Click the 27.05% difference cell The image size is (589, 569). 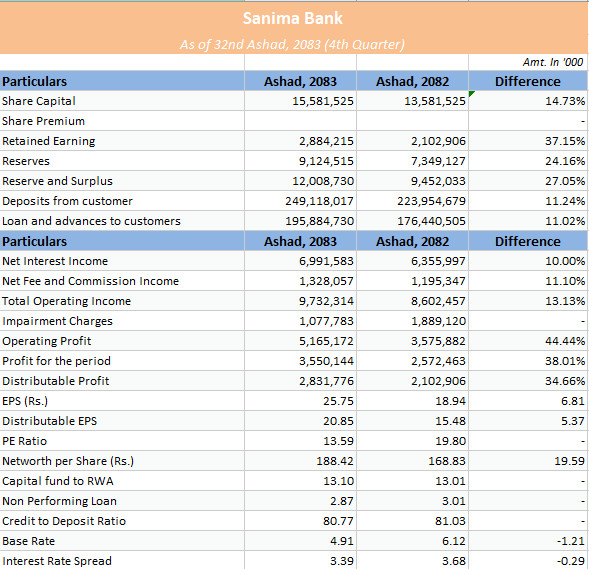tap(565, 181)
